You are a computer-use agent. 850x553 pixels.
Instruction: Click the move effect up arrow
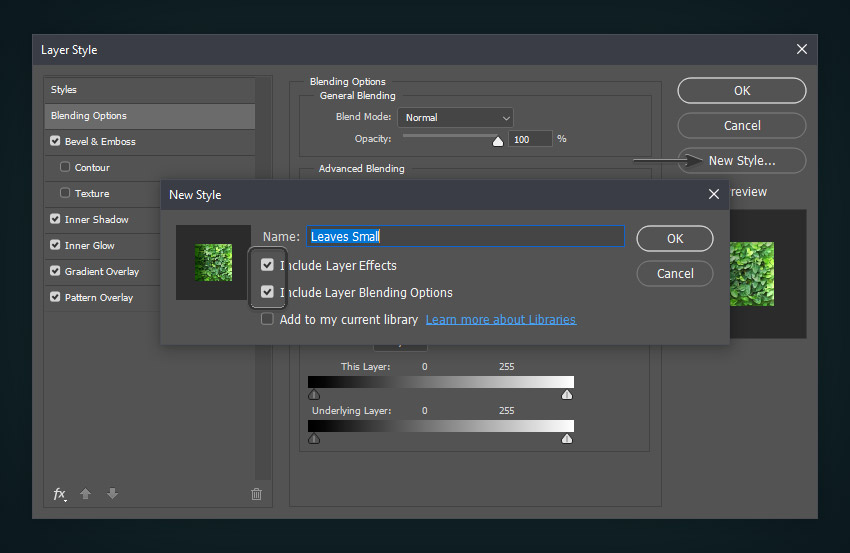[86, 494]
